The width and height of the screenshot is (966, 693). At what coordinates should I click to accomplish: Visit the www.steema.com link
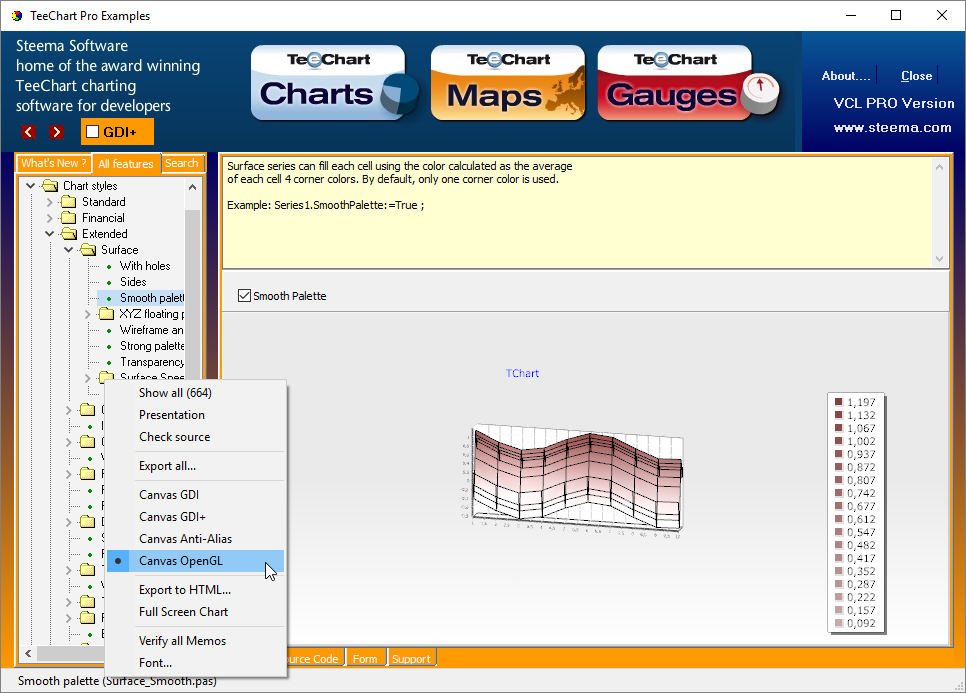[893, 128]
